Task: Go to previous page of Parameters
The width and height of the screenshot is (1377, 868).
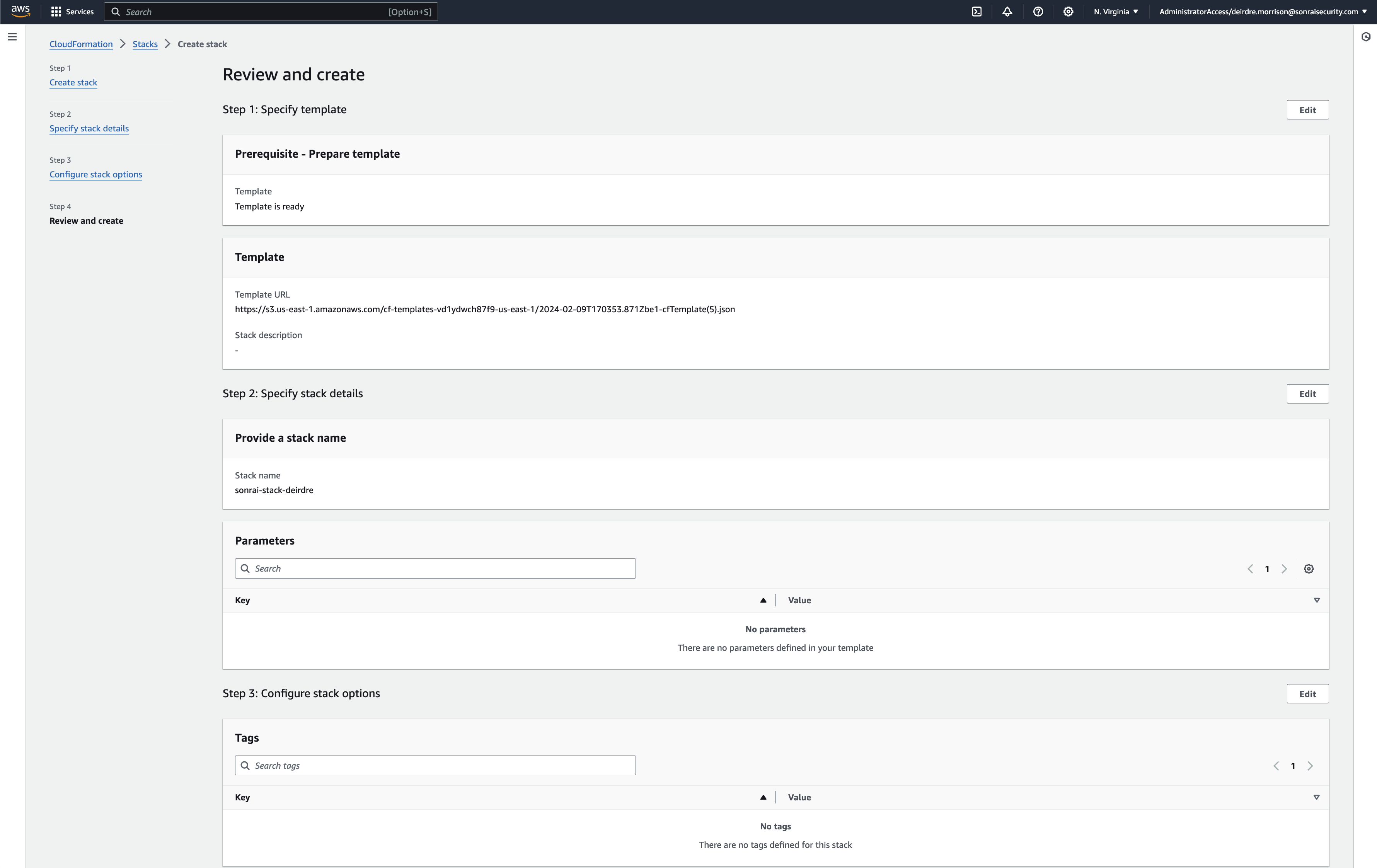Action: coord(1250,568)
